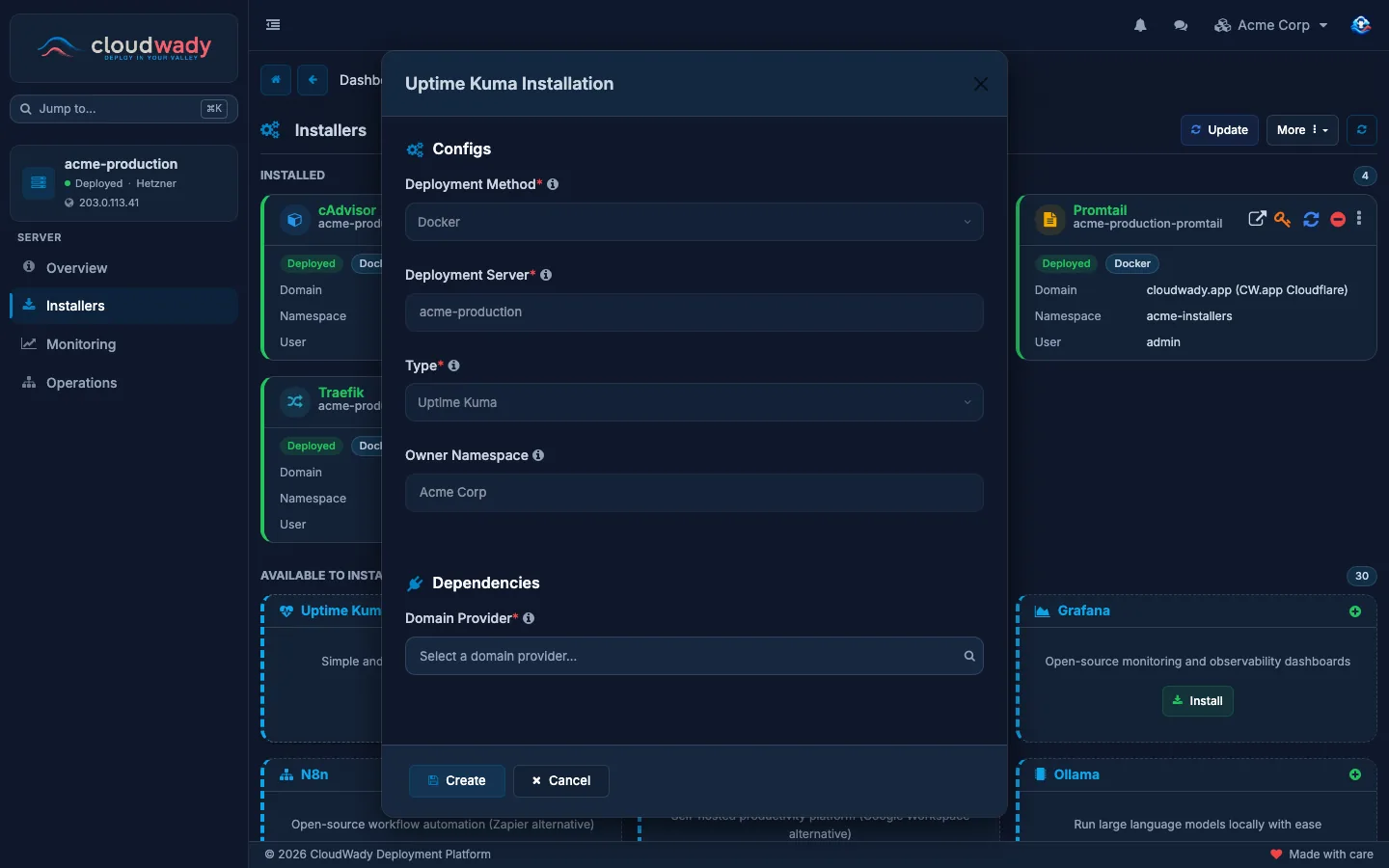Select Installers in the sidebar
Image resolution: width=1389 pixels, height=868 pixels.
(123, 306)
